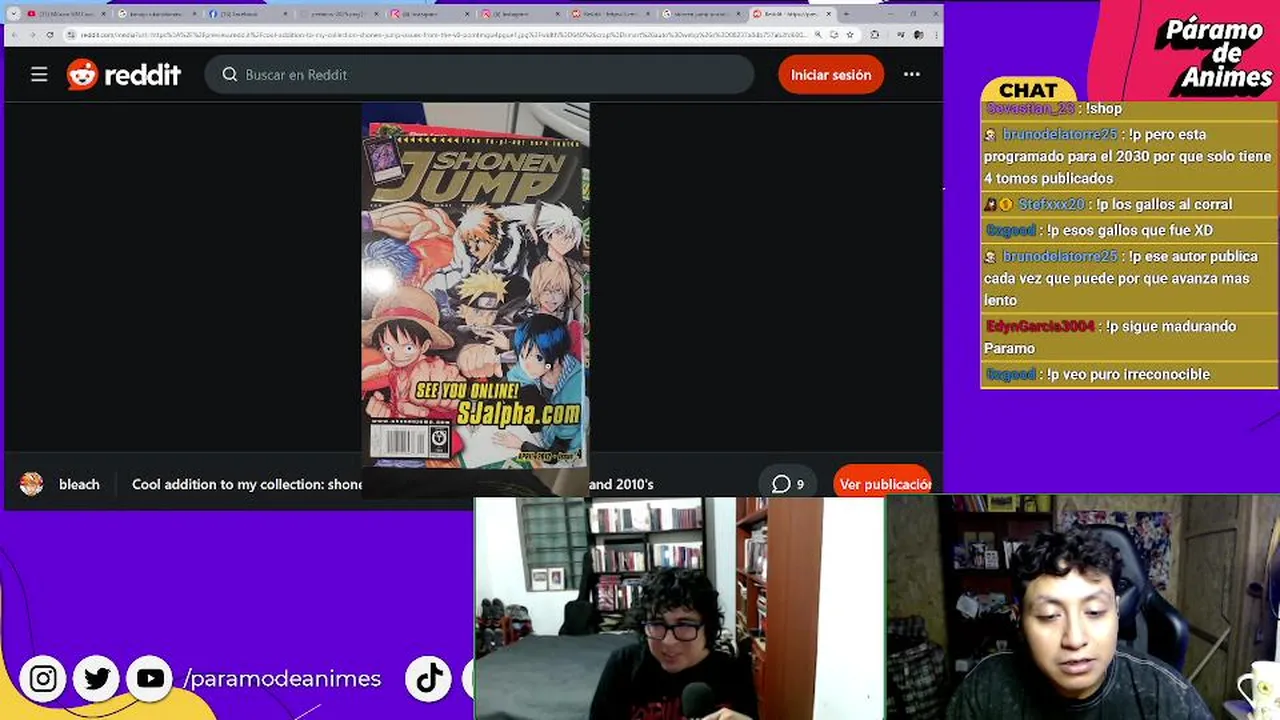Open the Chrome three-dot main menu
The width and height of the screenshot is (1280, 720).
point(936,35)
